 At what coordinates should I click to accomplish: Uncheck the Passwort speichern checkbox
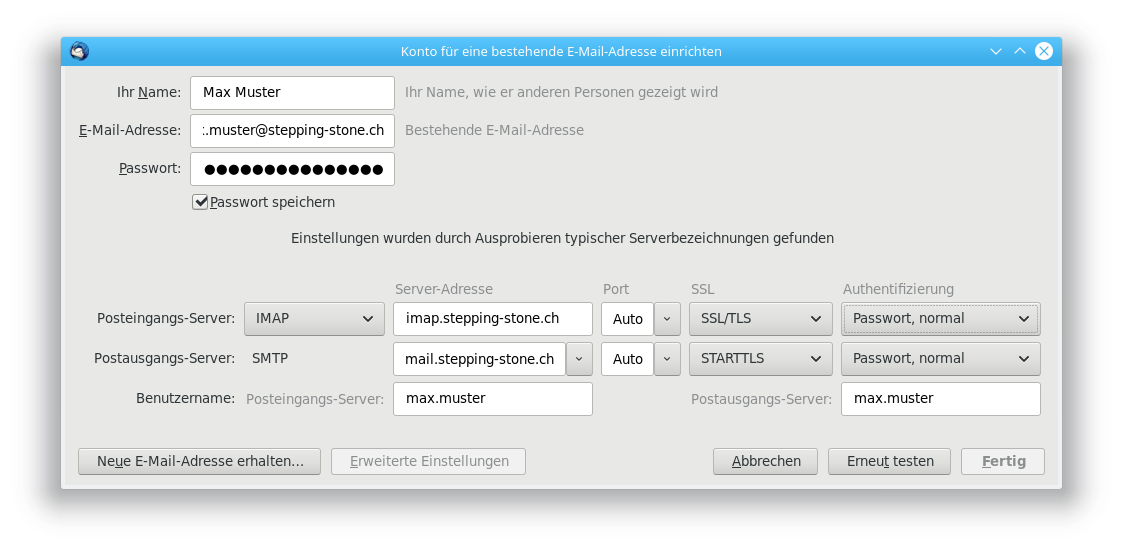tap(200, 202)
